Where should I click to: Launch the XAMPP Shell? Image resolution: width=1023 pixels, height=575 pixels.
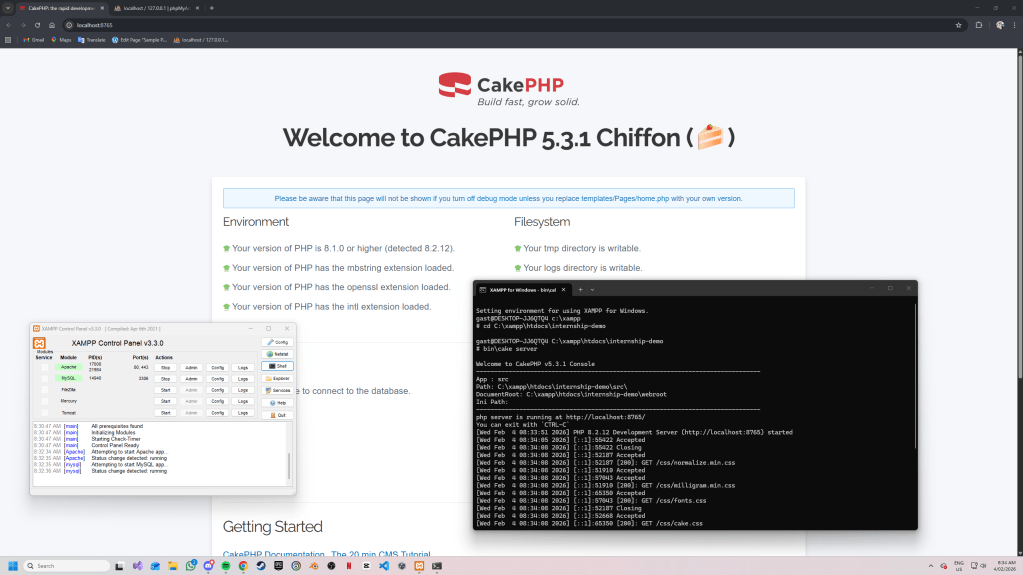(277, 366)
